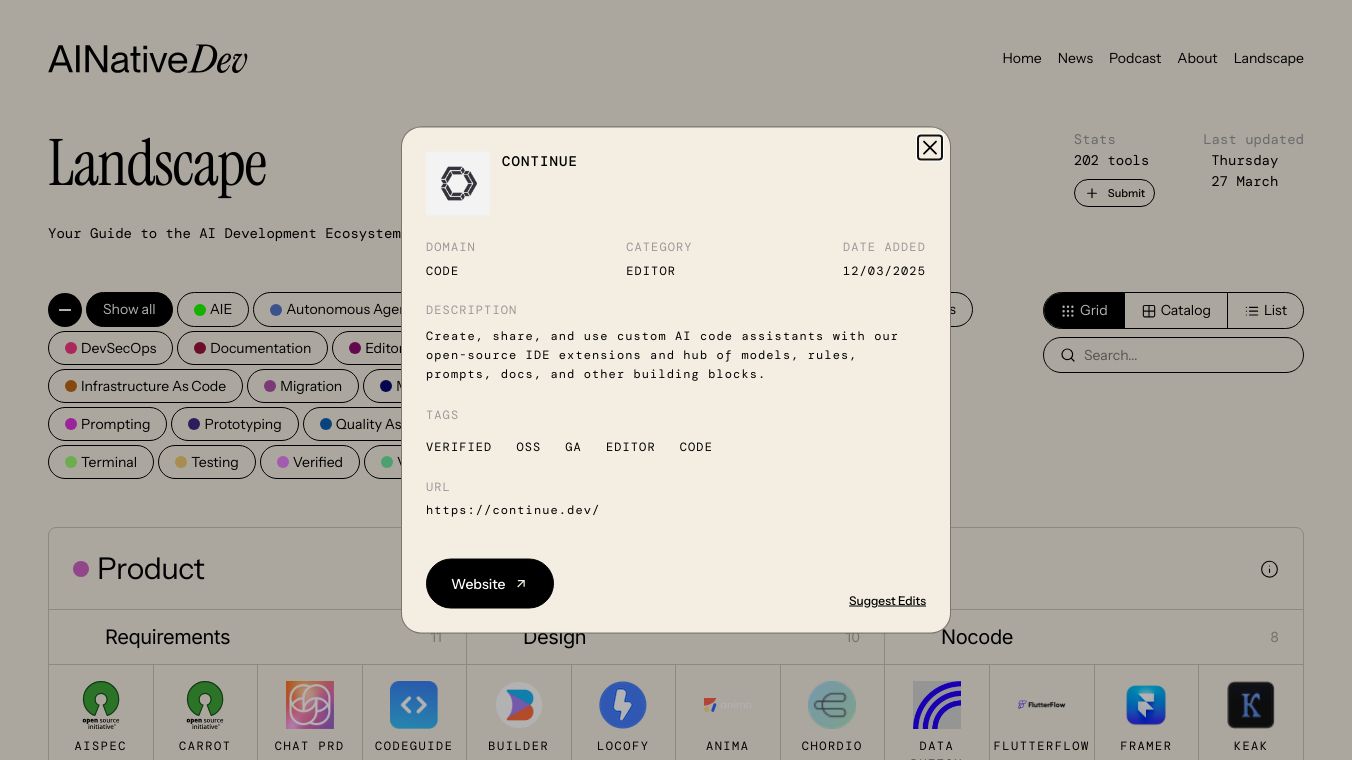The height and width of the screenshot is (760, 1352).
Task: Click the date added 12/03/2025
Action: click(x=884, y=271)
